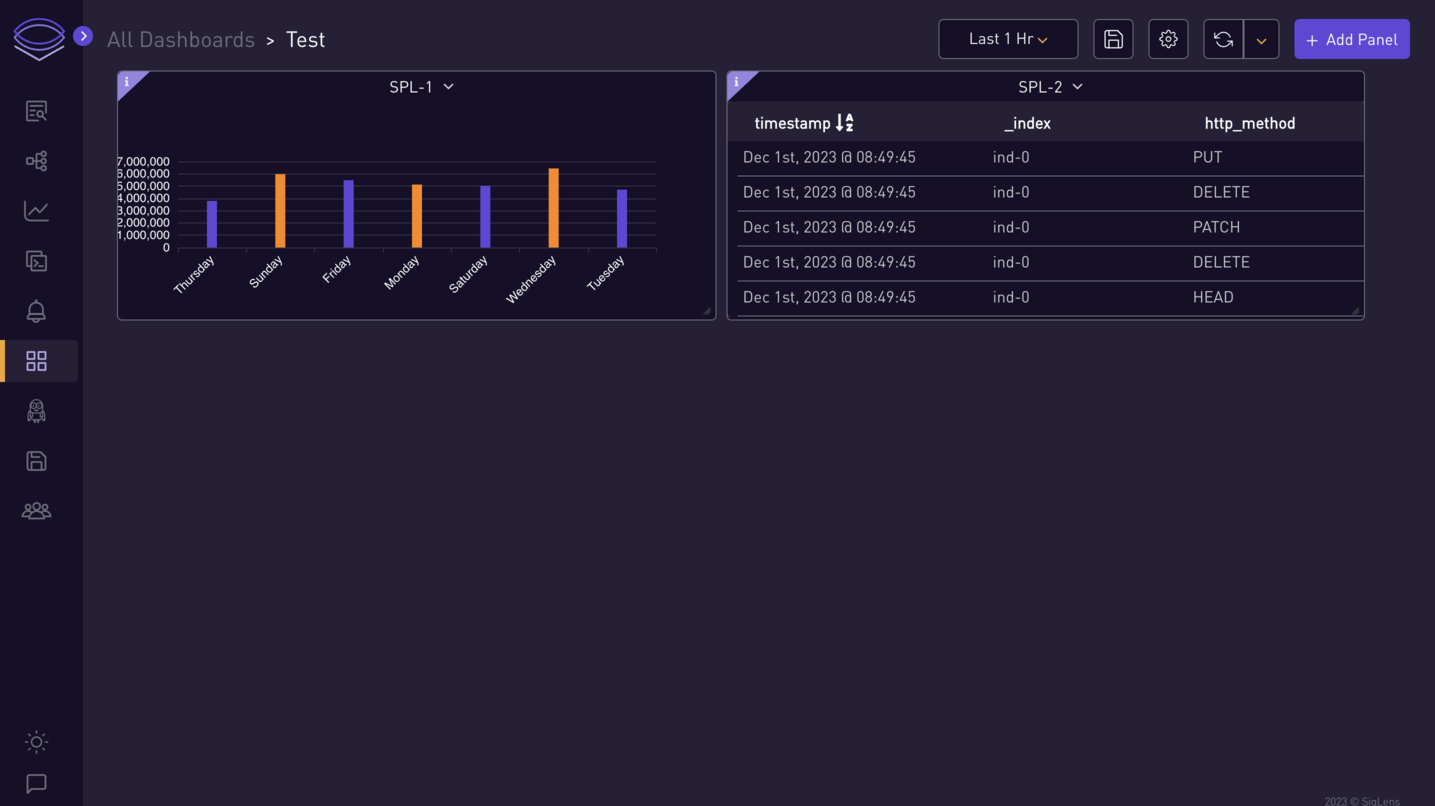Image resolution: width=1435 pixels, height=806 pixels.
Task: Open the feedback chat bubble icon
Action: click(36, 783)
